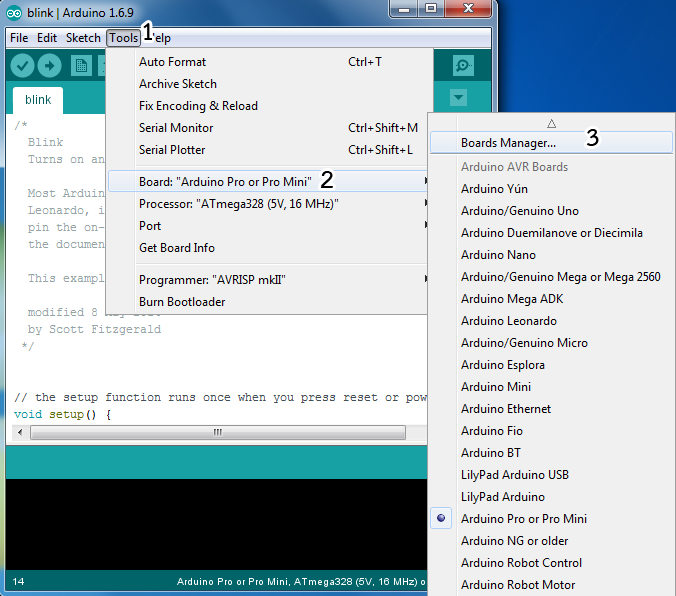The width and height of the screenshot is (676, 596).
Task: Select Arduino BT board
Action: coord(551,453)
